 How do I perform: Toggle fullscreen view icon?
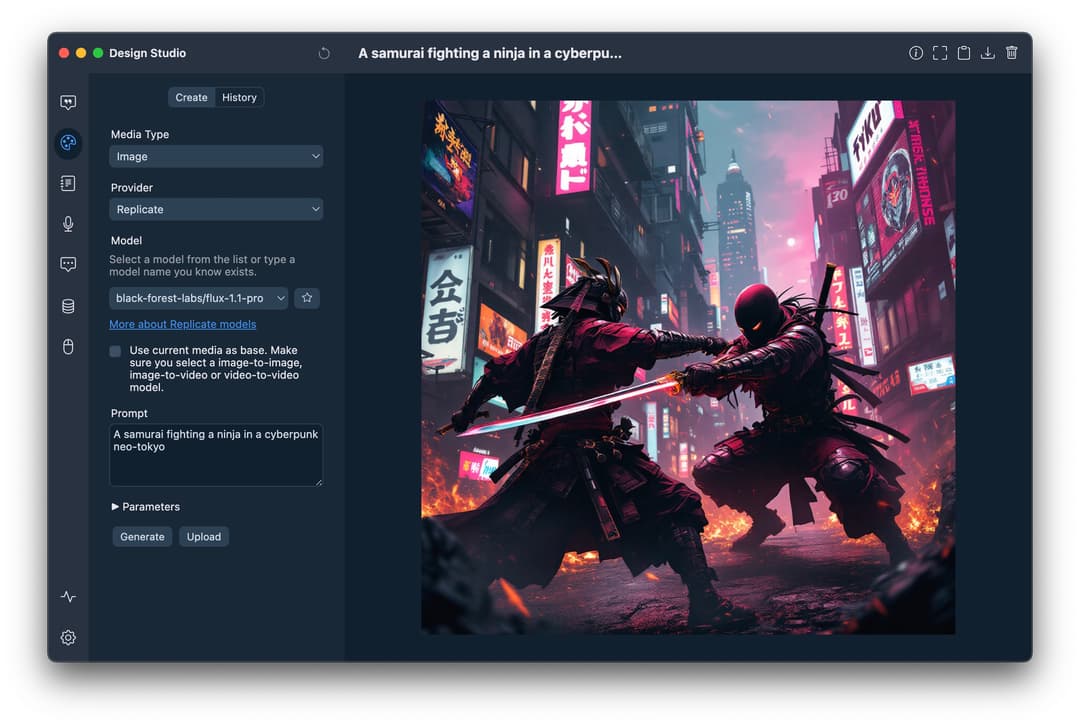point(939,53)
